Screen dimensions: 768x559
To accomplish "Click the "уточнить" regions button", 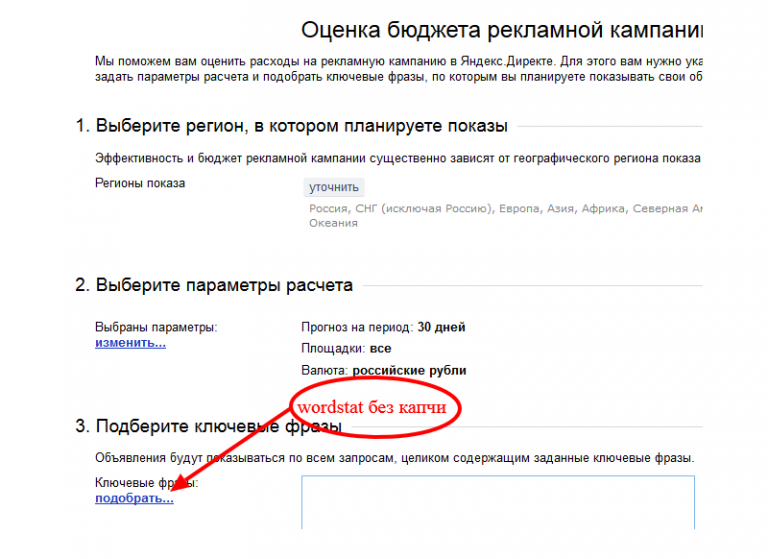I will pos(334,187).
